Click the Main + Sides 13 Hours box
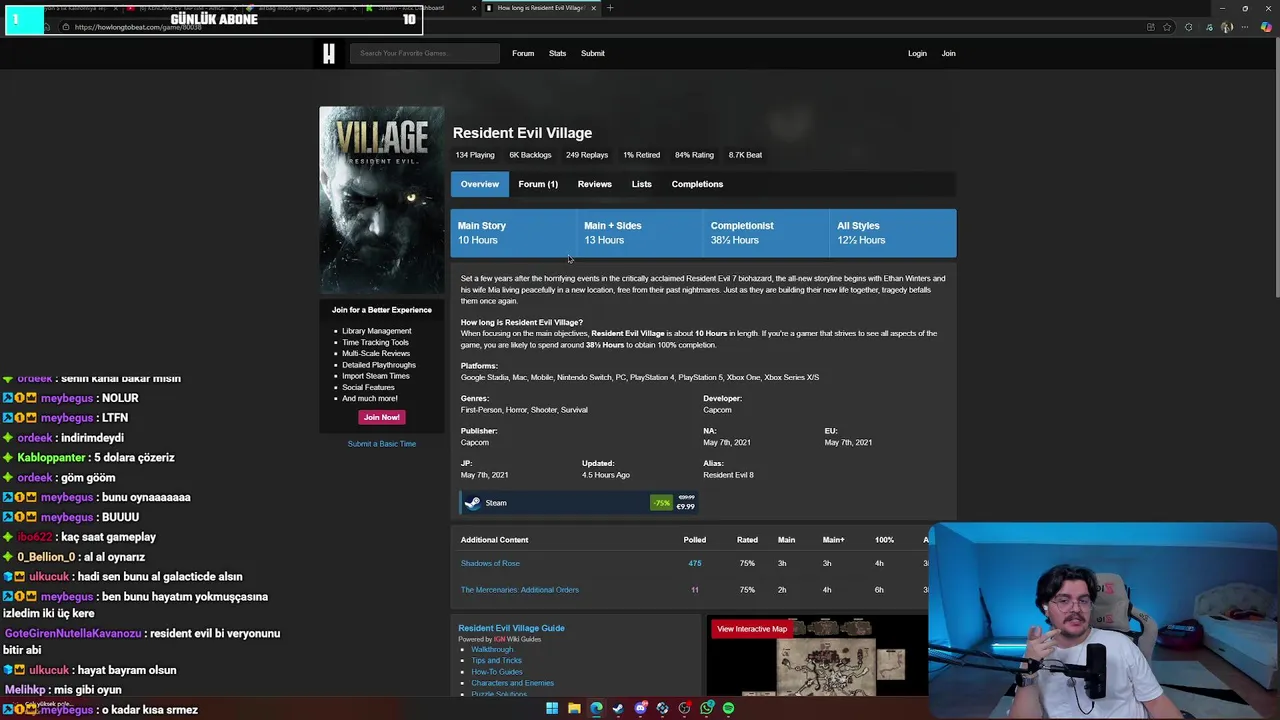 point(640,233)
